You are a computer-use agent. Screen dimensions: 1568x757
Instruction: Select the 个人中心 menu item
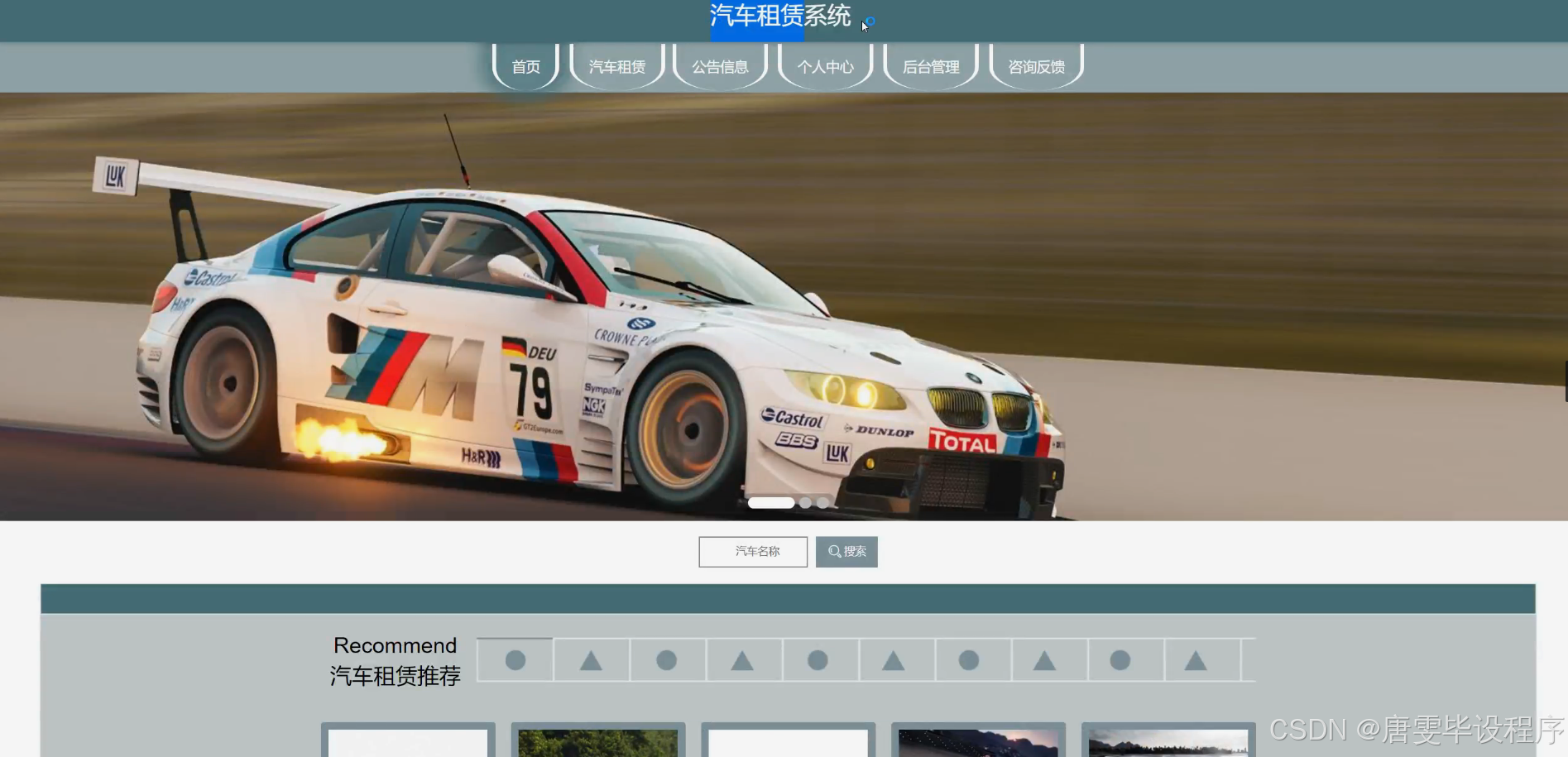[x=826, y=66]
